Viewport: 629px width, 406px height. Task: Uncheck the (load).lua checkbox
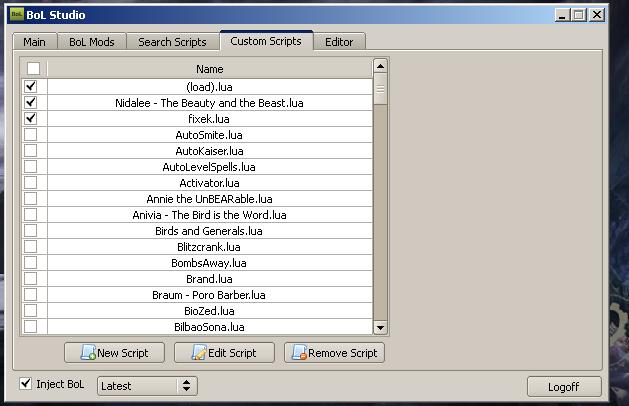pos(30,86)
